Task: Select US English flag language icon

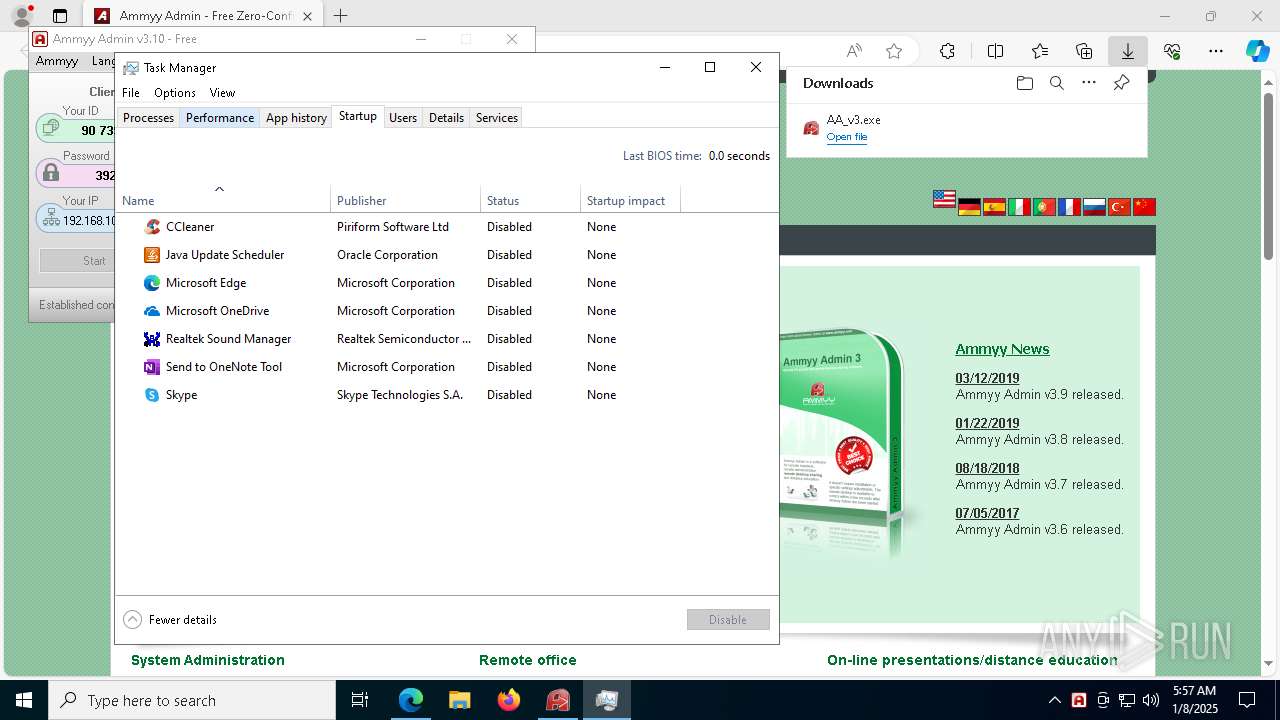Action: 944,199
